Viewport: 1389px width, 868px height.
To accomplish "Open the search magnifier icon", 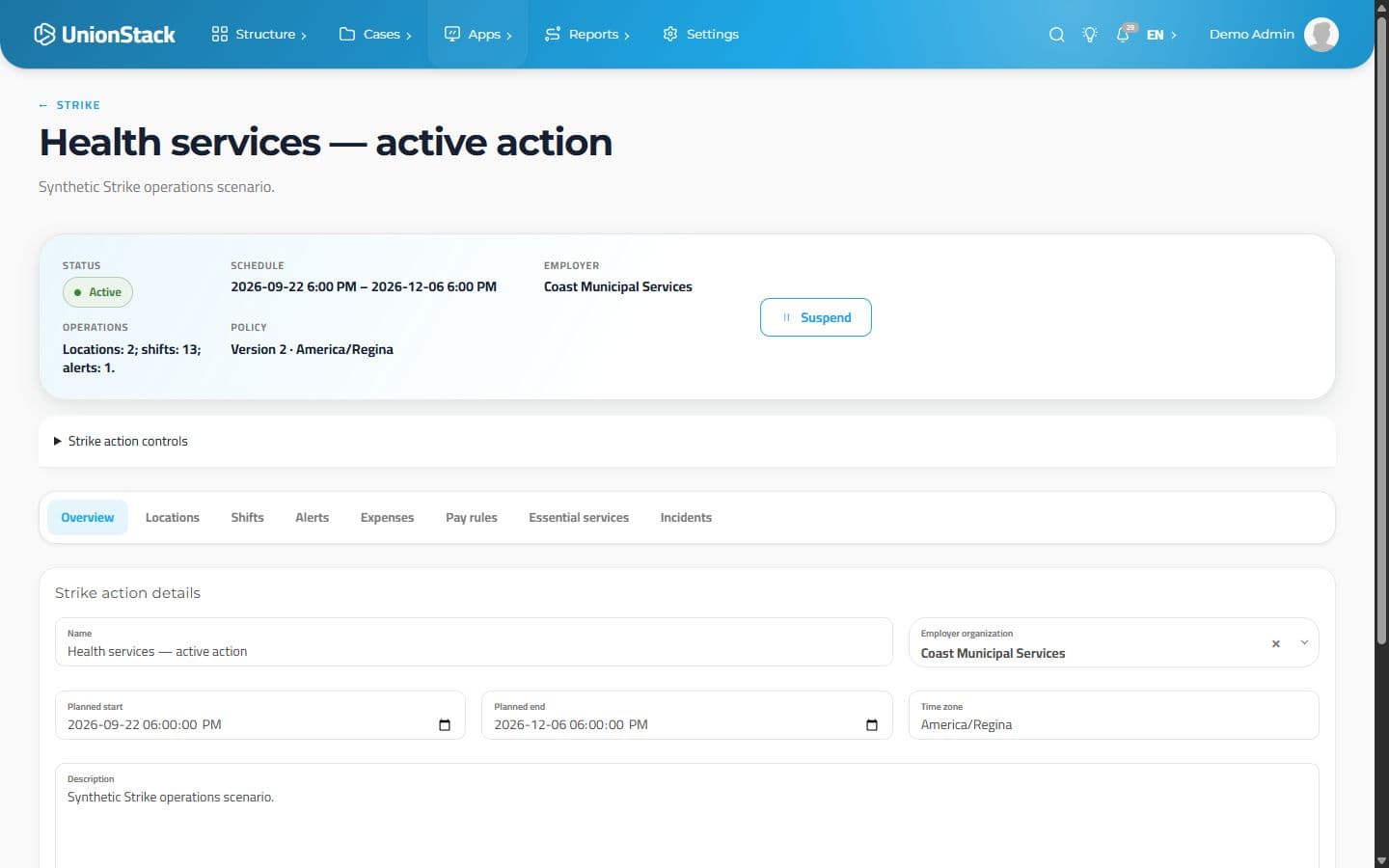I will (x=1057, y=35).
